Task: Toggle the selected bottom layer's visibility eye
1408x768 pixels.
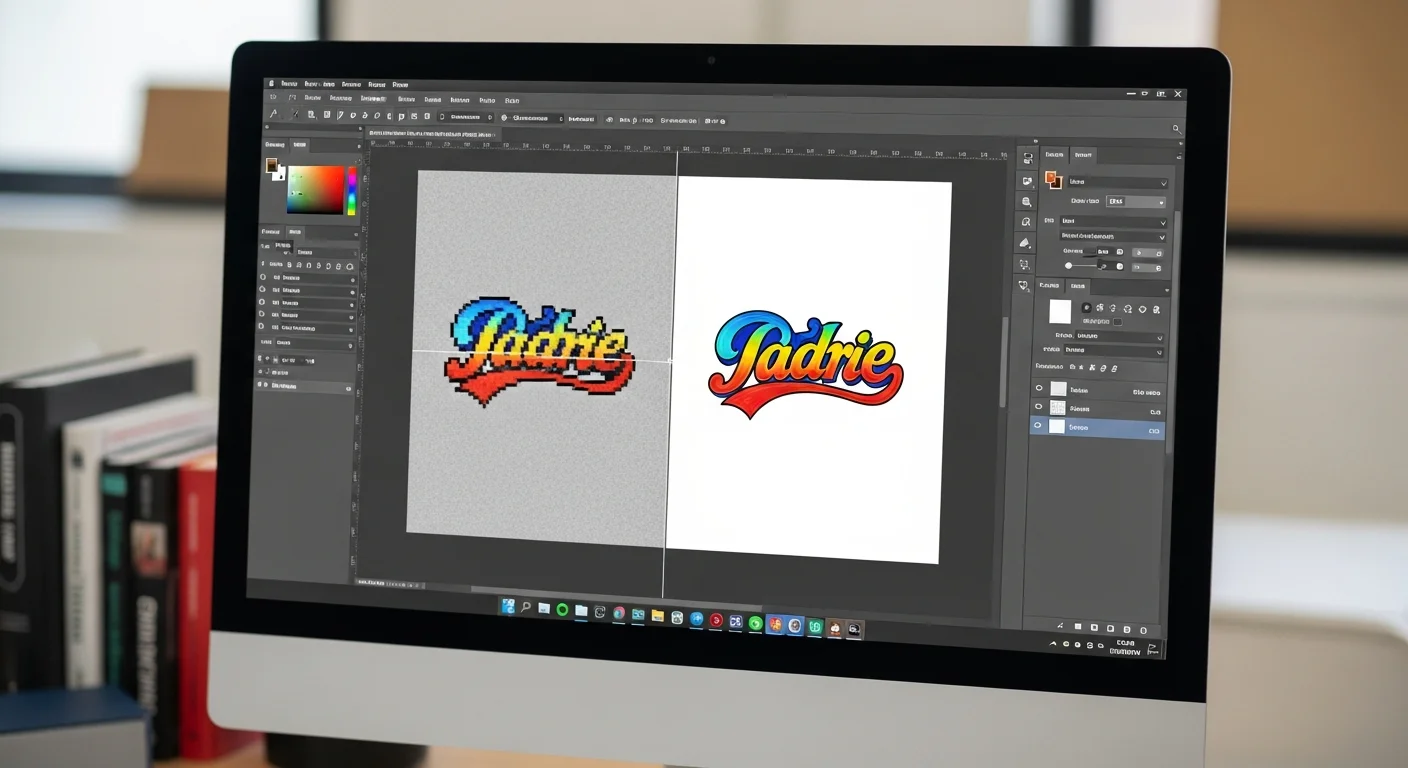Action: click(x=1038, y=425)
